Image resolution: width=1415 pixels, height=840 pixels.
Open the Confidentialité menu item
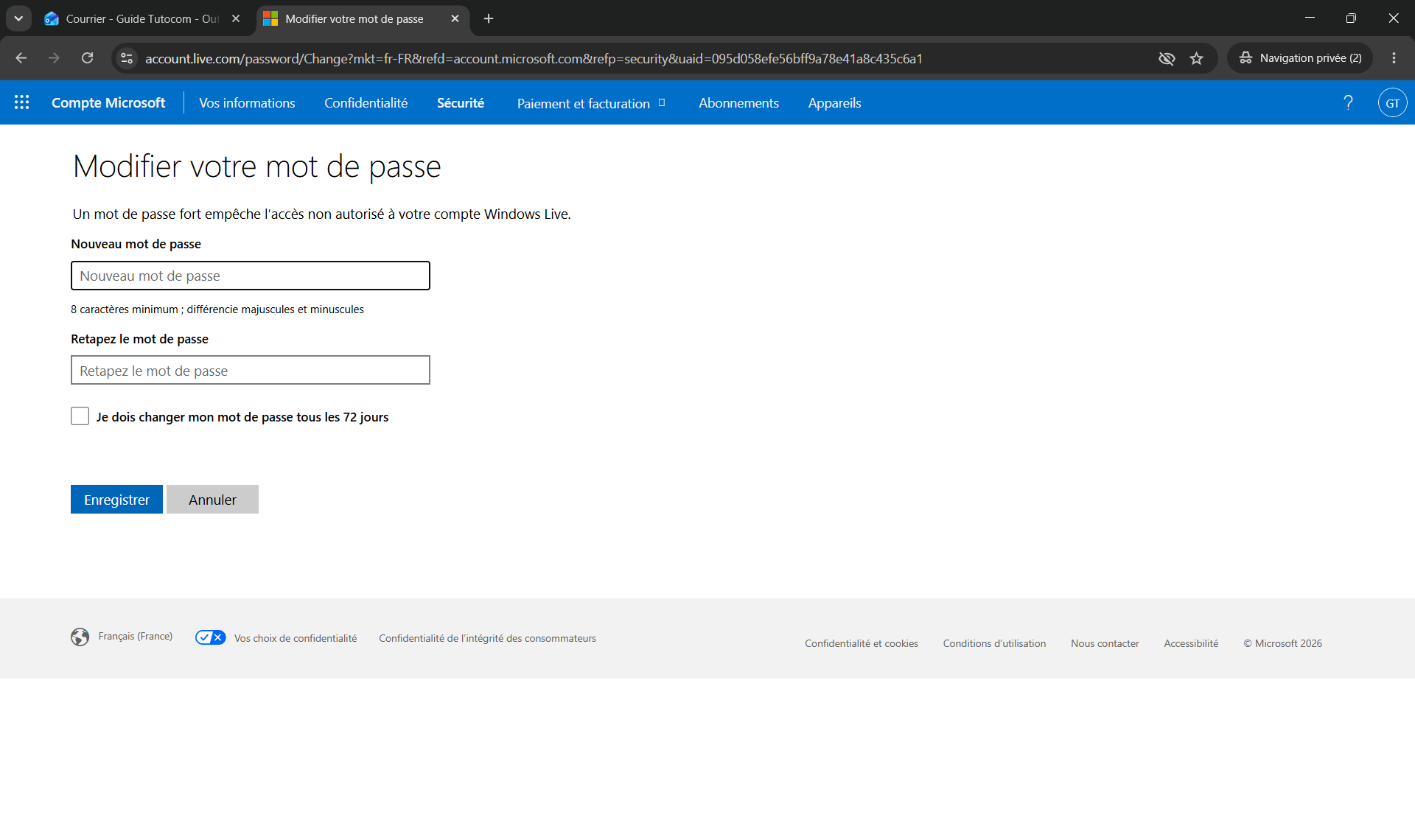366,103
